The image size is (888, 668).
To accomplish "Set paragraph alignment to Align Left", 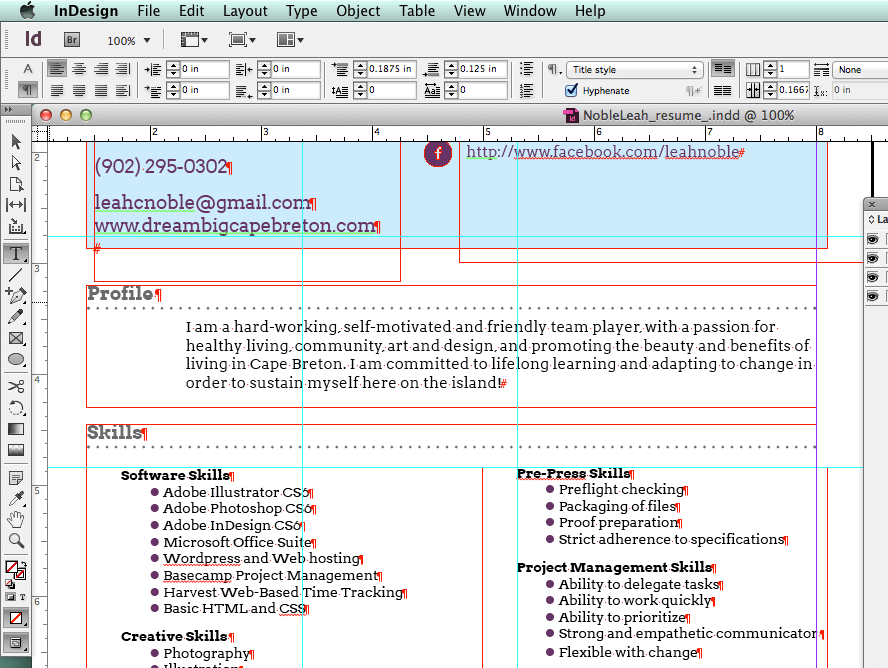I will point(56,68).
